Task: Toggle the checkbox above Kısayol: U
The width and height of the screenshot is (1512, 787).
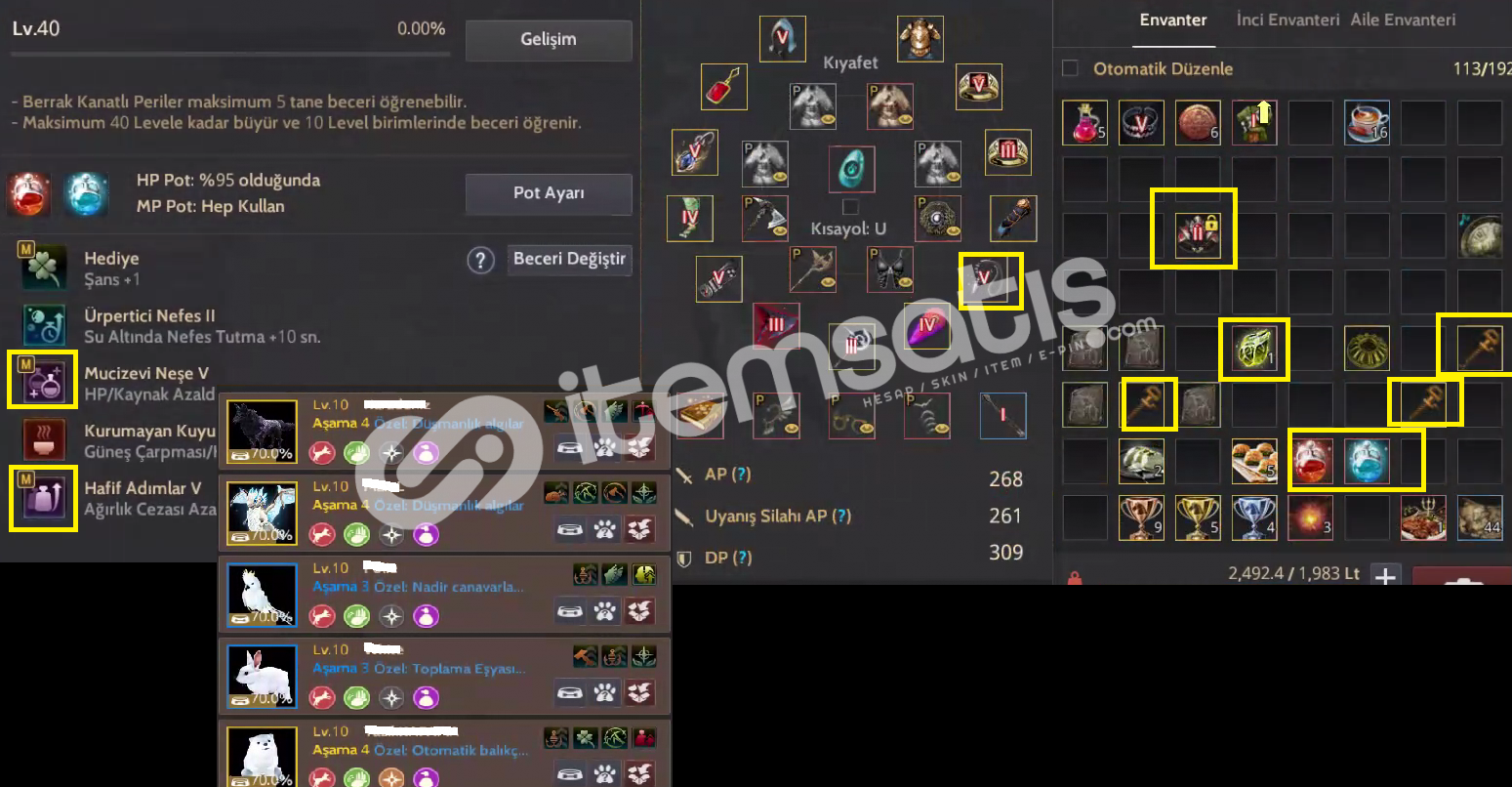Action: pos(850,207)
